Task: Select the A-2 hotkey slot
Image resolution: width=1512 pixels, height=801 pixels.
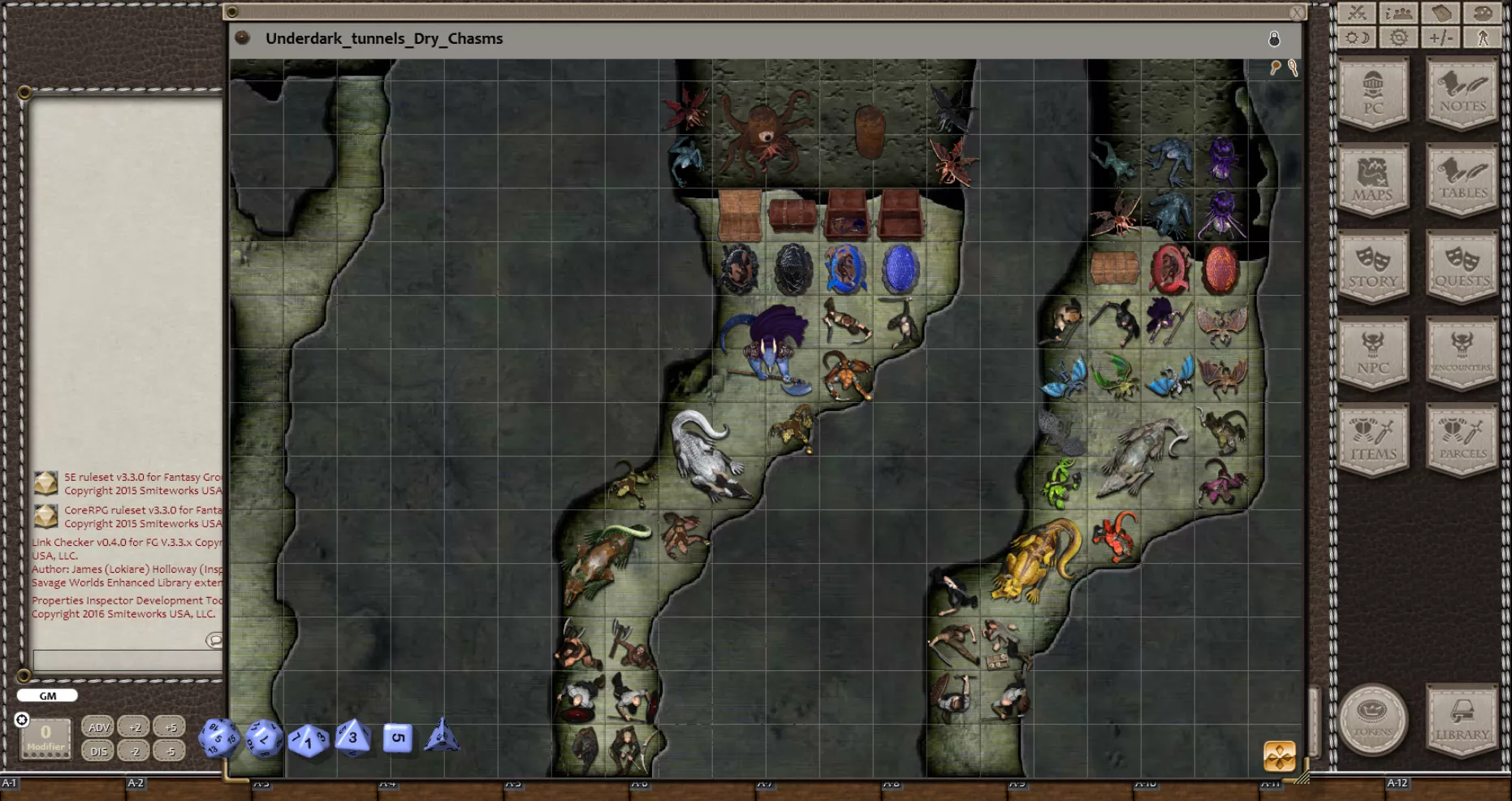Action: click(x=136, y=783)
